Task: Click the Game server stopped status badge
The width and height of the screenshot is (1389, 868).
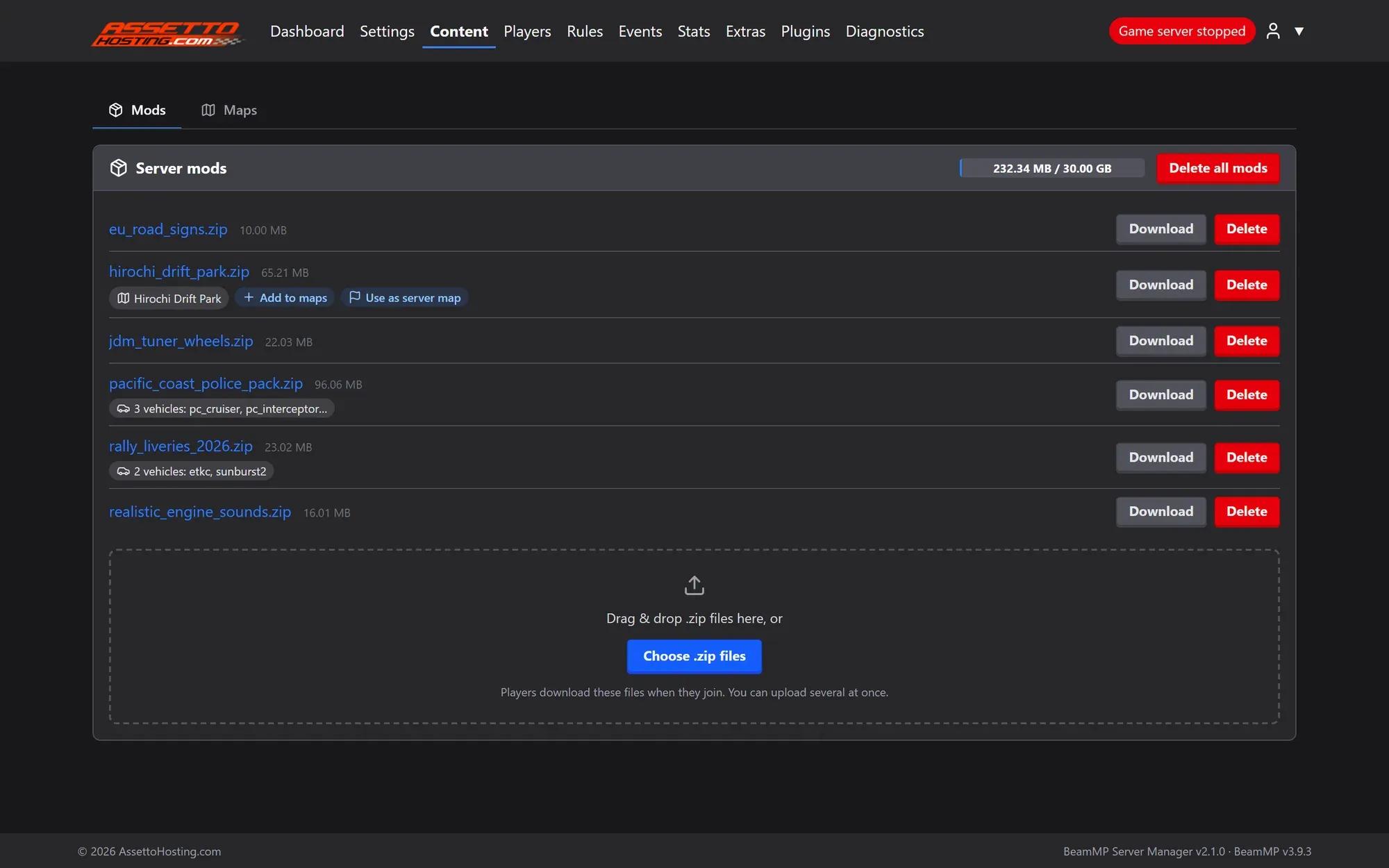Action: click(x=1182, y=31)
